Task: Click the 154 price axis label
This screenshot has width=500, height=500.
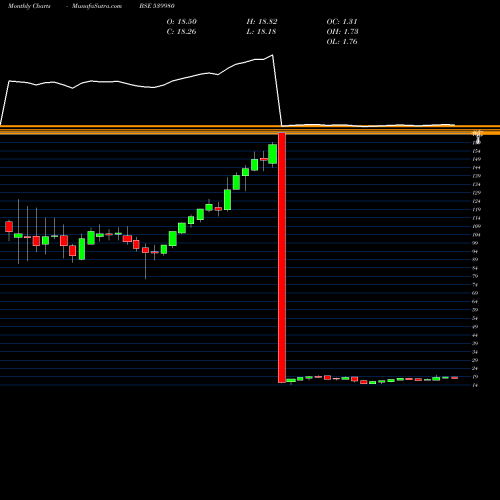Action: tap(477, 151)
